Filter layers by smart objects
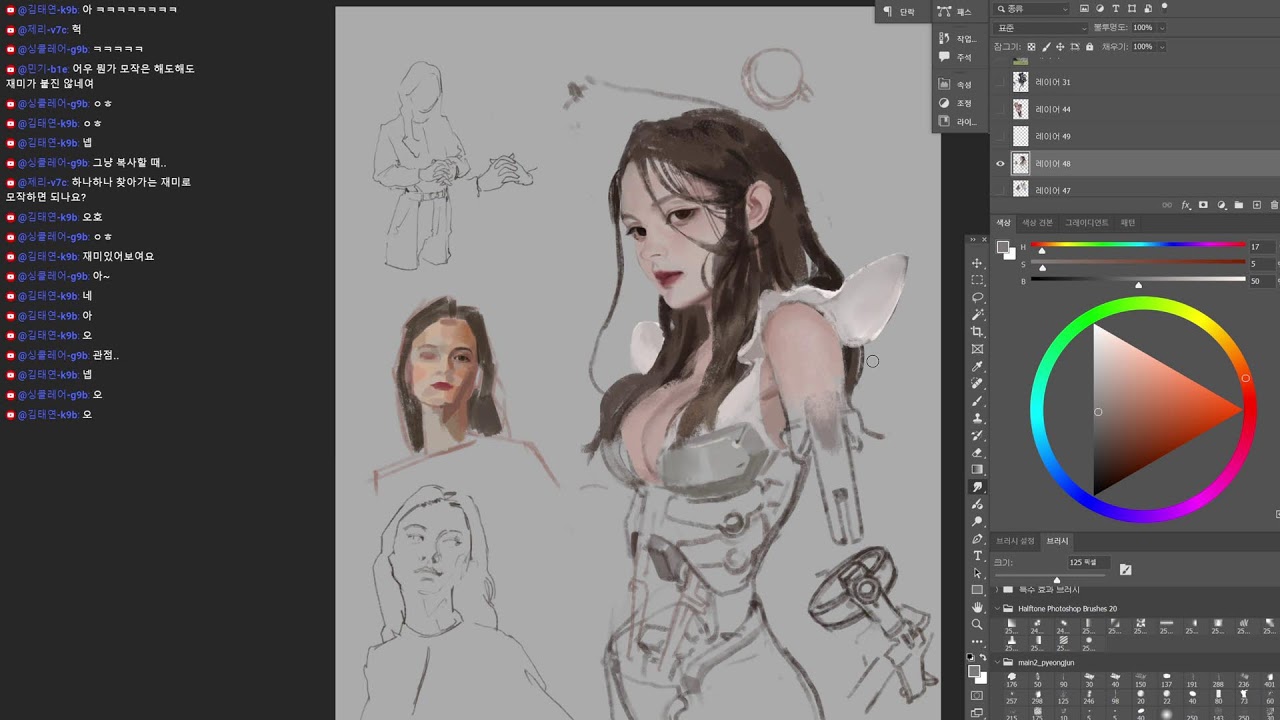Viewport: 1280px width, 720px height. click(1148, 9)
